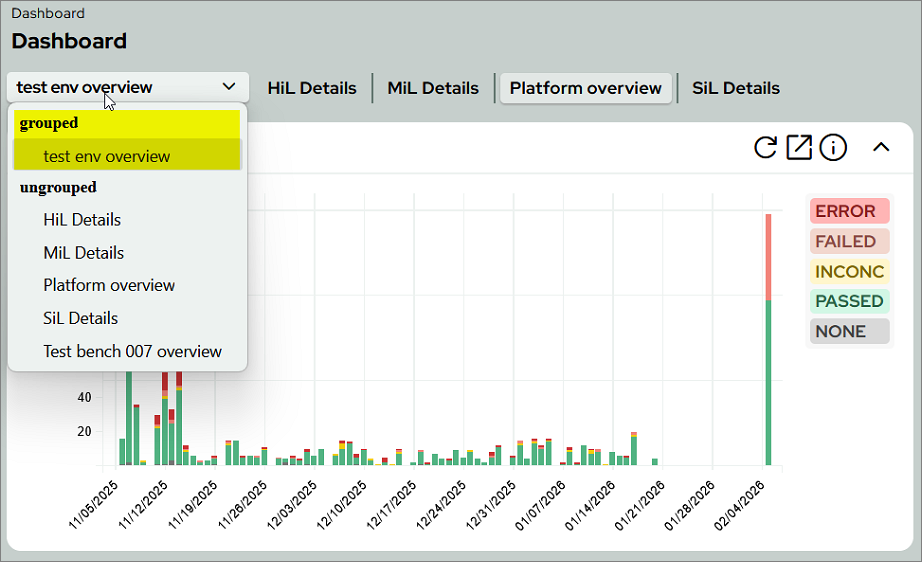Open the SiL Details tab
The image size is (922, 562).
click(736, 88)
